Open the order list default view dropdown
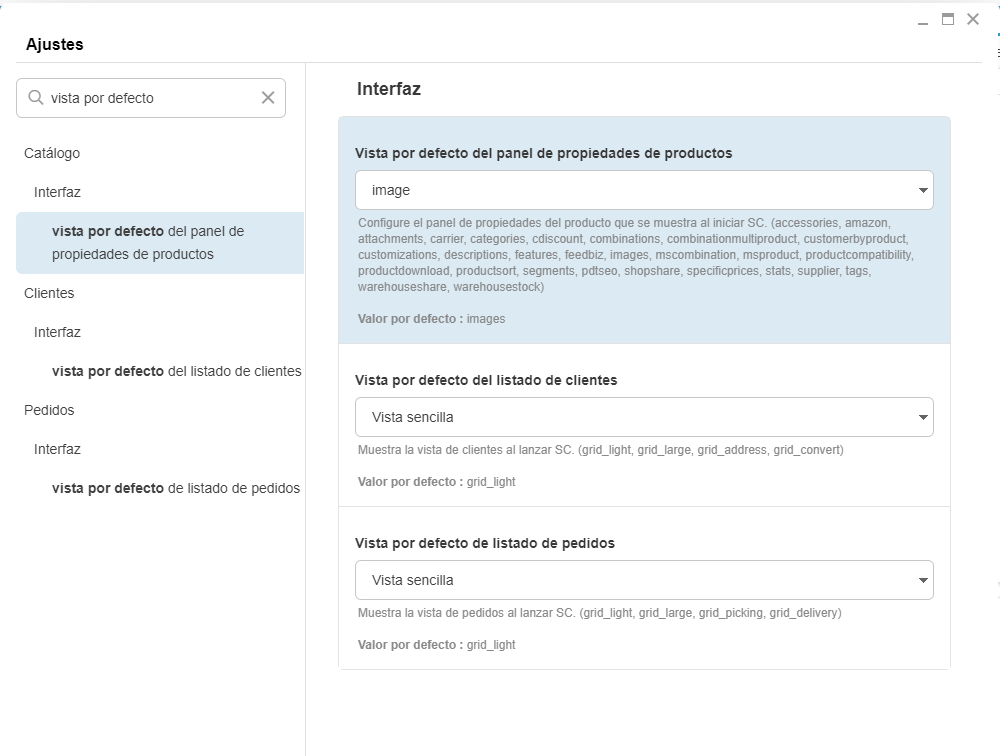This screenshot has width=1000, height=756. coord(644,580)
